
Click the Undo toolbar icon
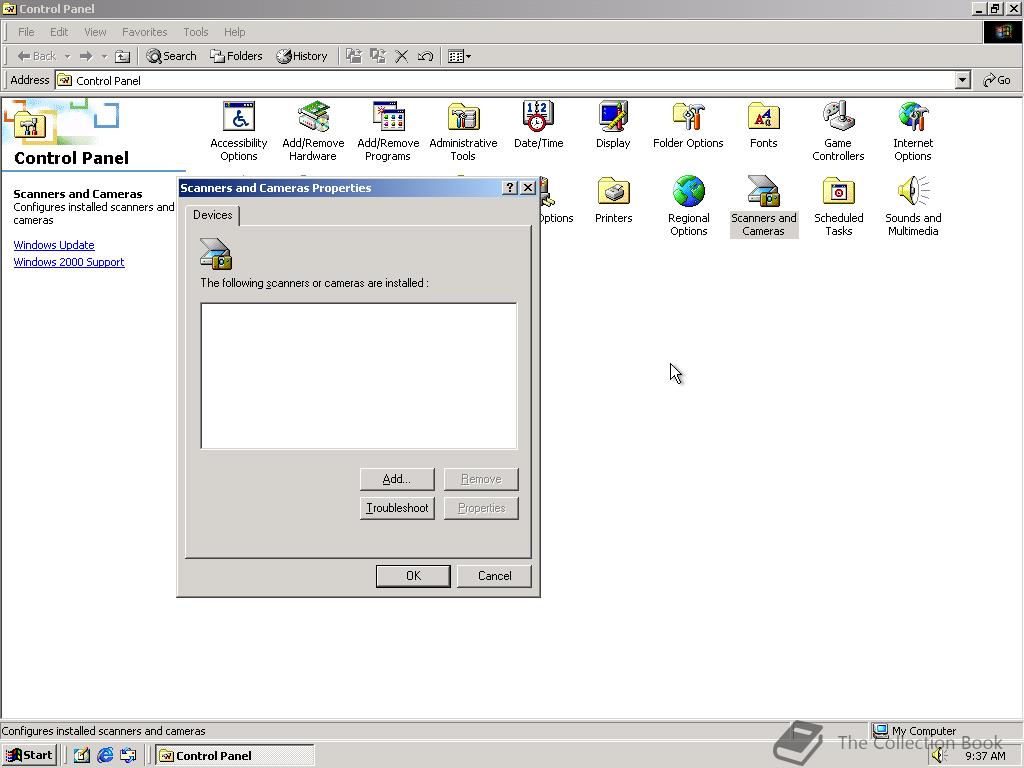tap(425, 56)
